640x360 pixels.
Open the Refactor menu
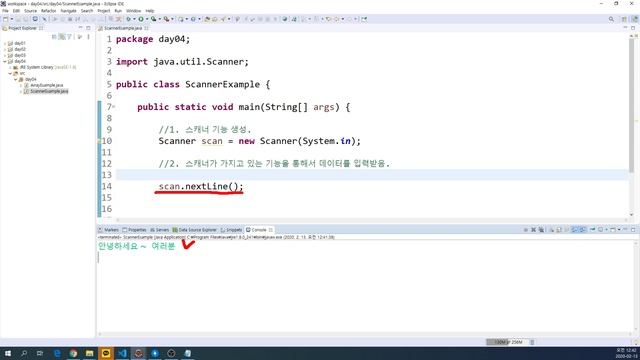48,11
